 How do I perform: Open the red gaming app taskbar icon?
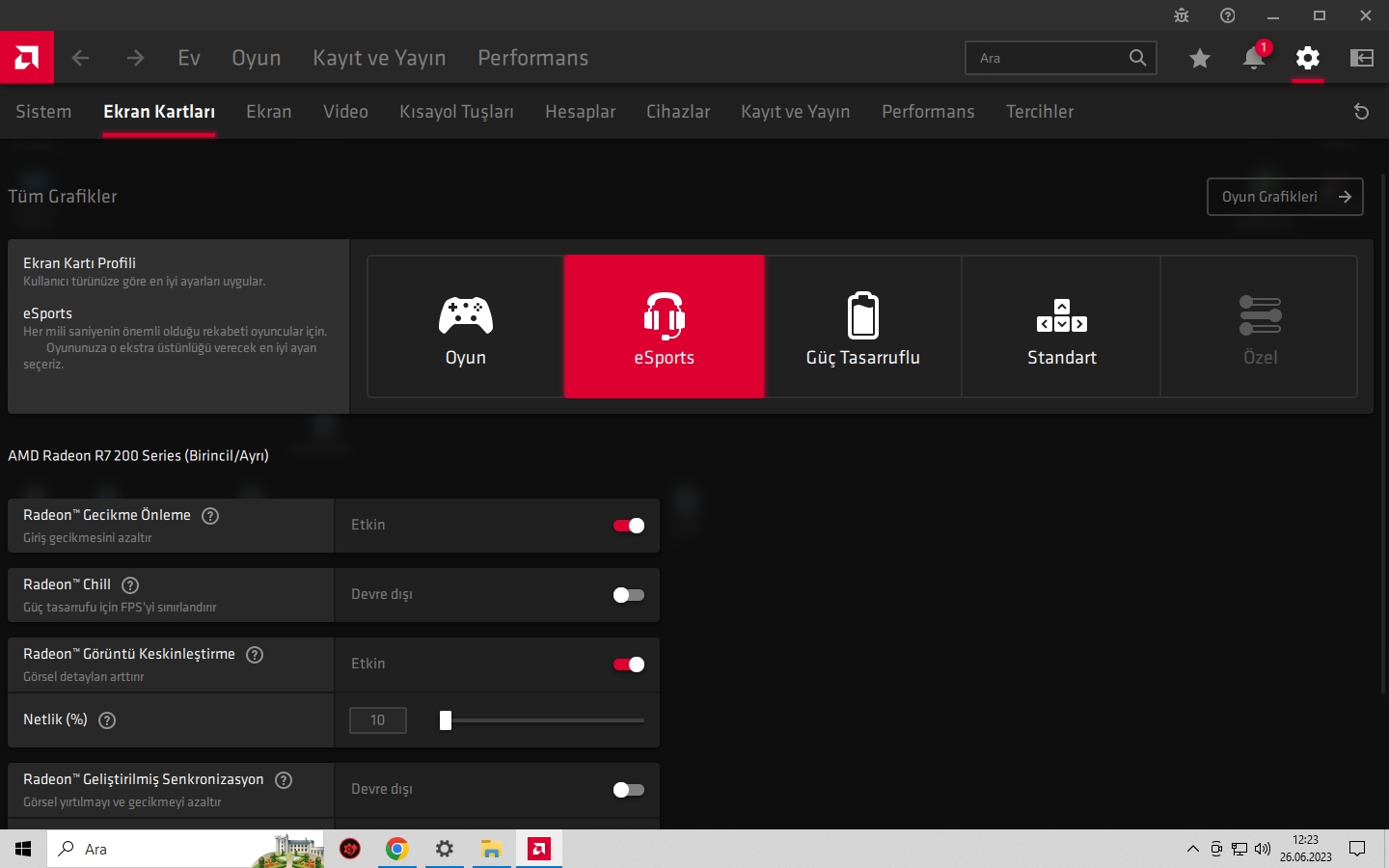coord(350,849)
